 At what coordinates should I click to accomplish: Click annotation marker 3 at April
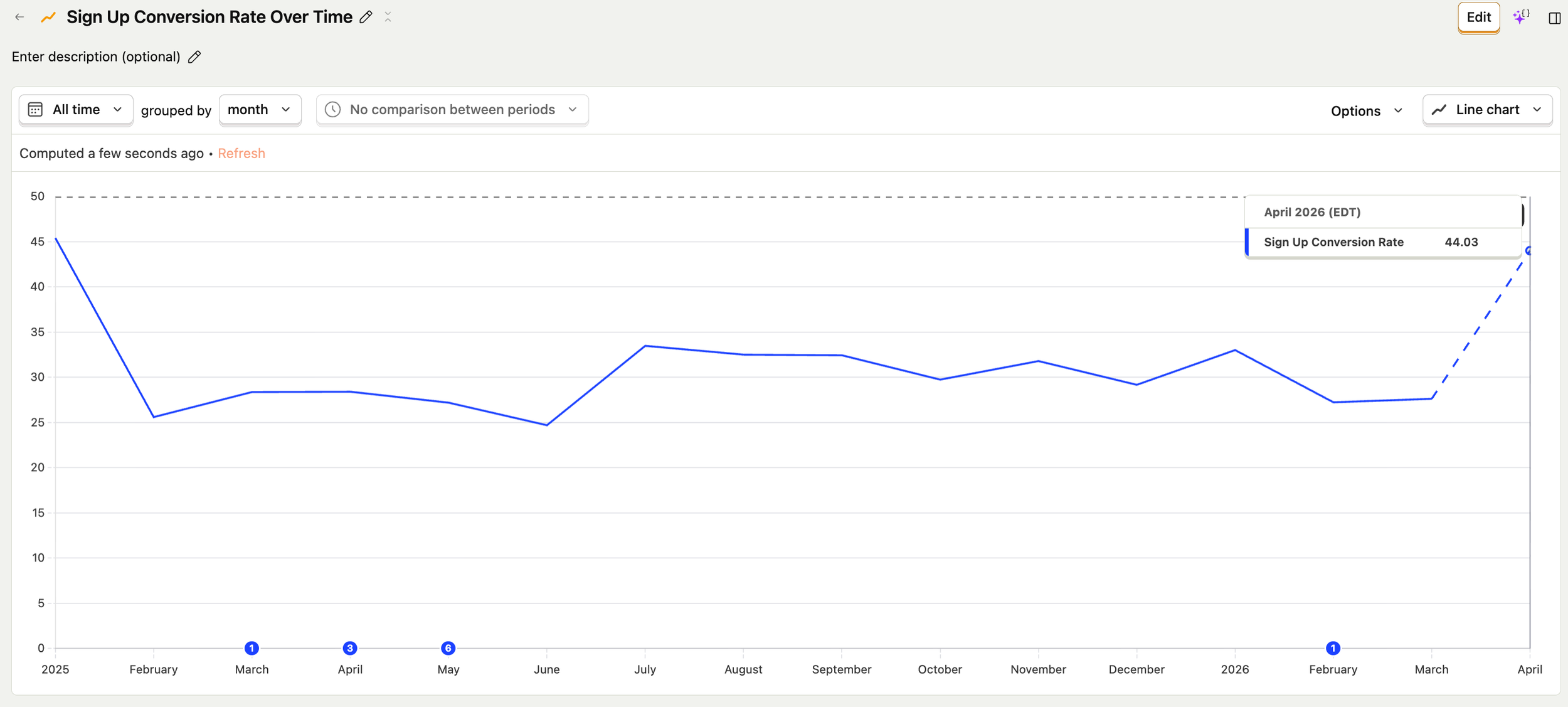click(350, 648)
